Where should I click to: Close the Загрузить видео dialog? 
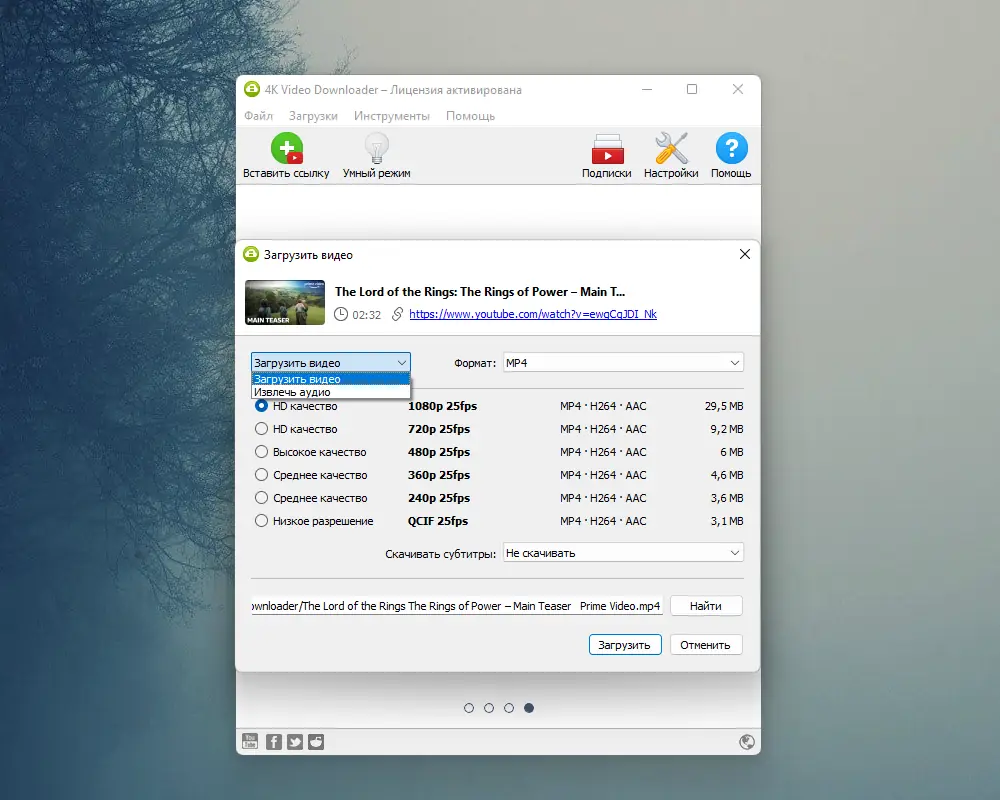(744, 254)
